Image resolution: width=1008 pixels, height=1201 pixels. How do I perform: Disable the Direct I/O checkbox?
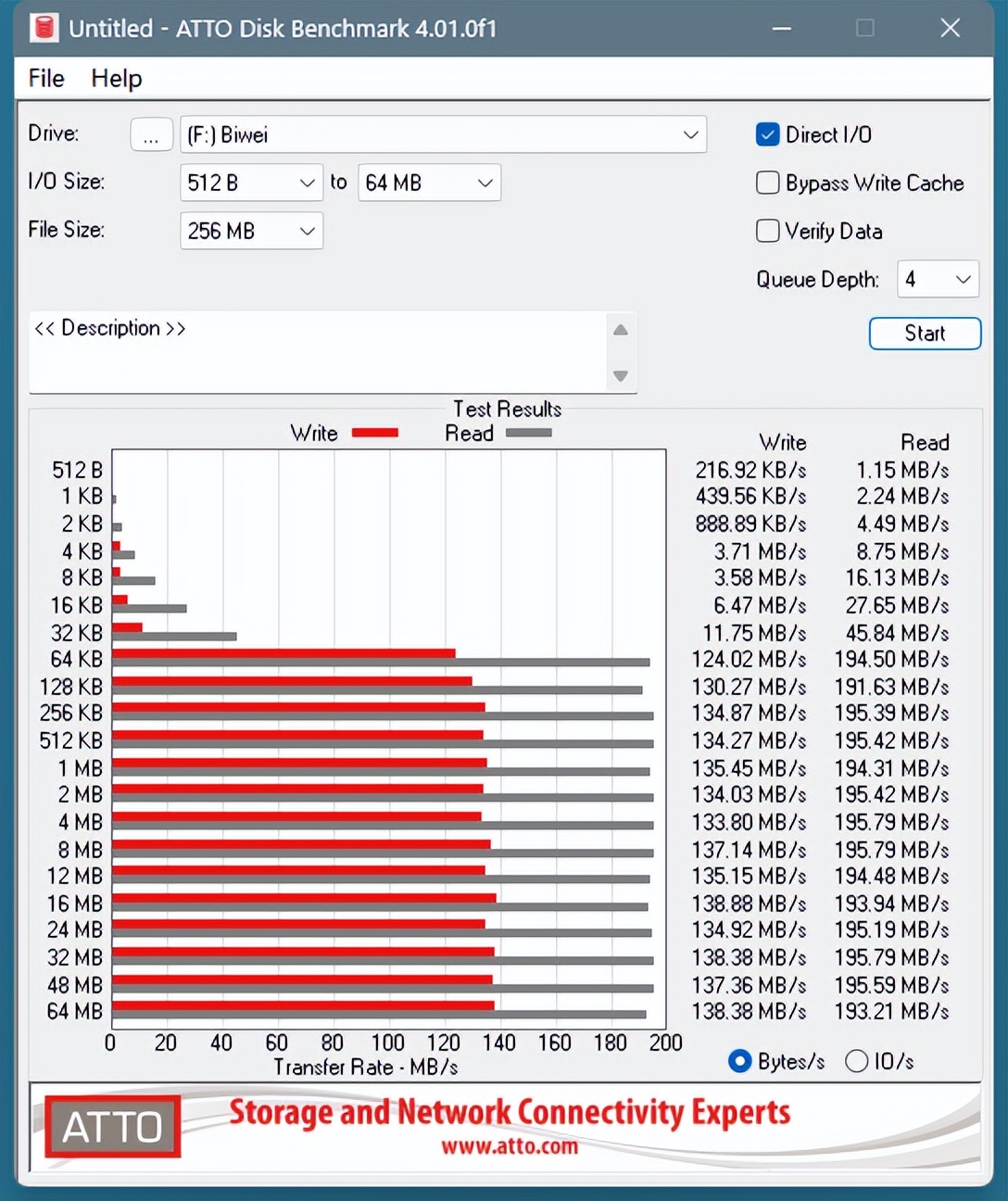coord(768,134)
